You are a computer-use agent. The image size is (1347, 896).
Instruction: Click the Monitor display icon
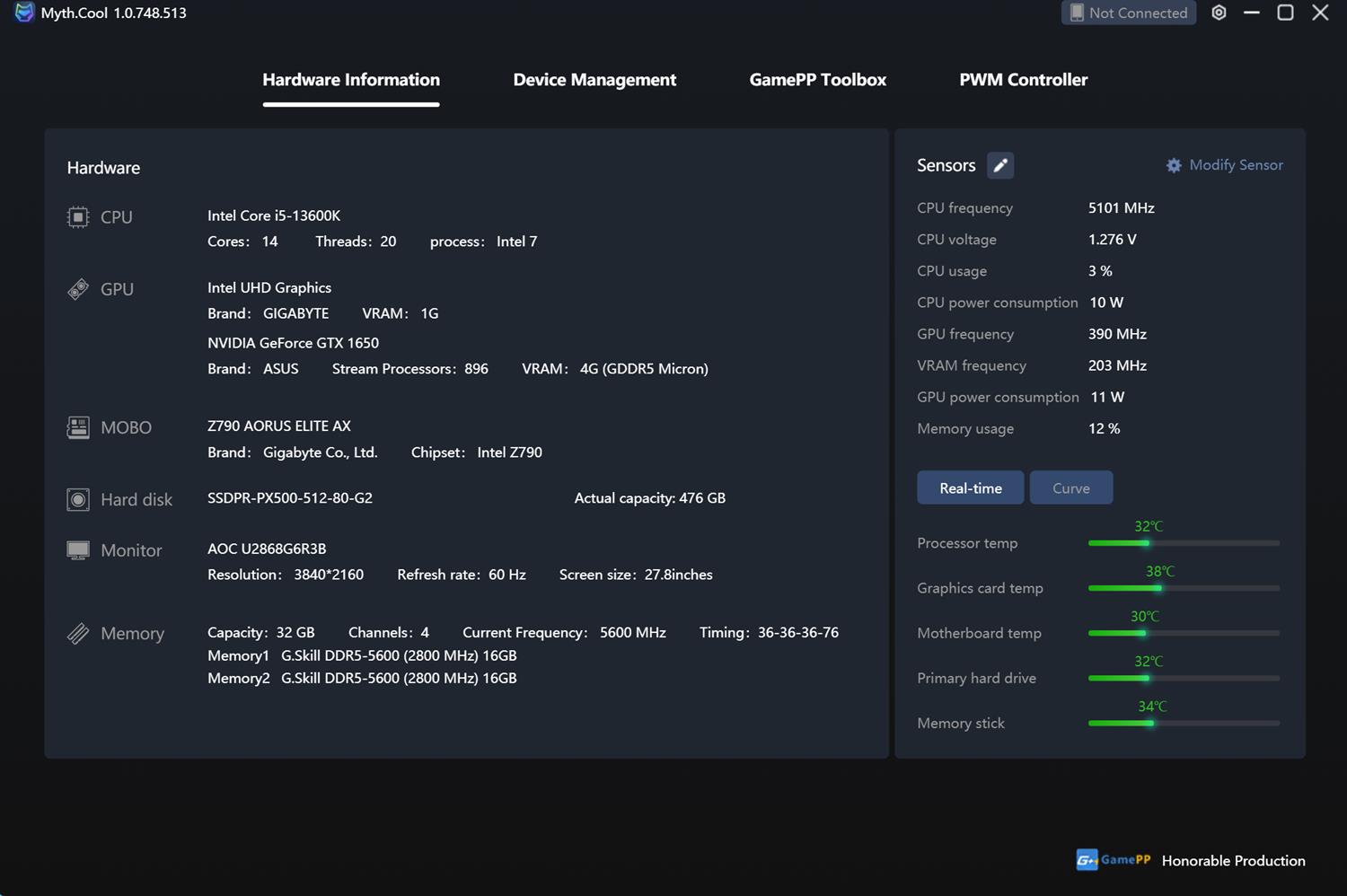point(78,550)
